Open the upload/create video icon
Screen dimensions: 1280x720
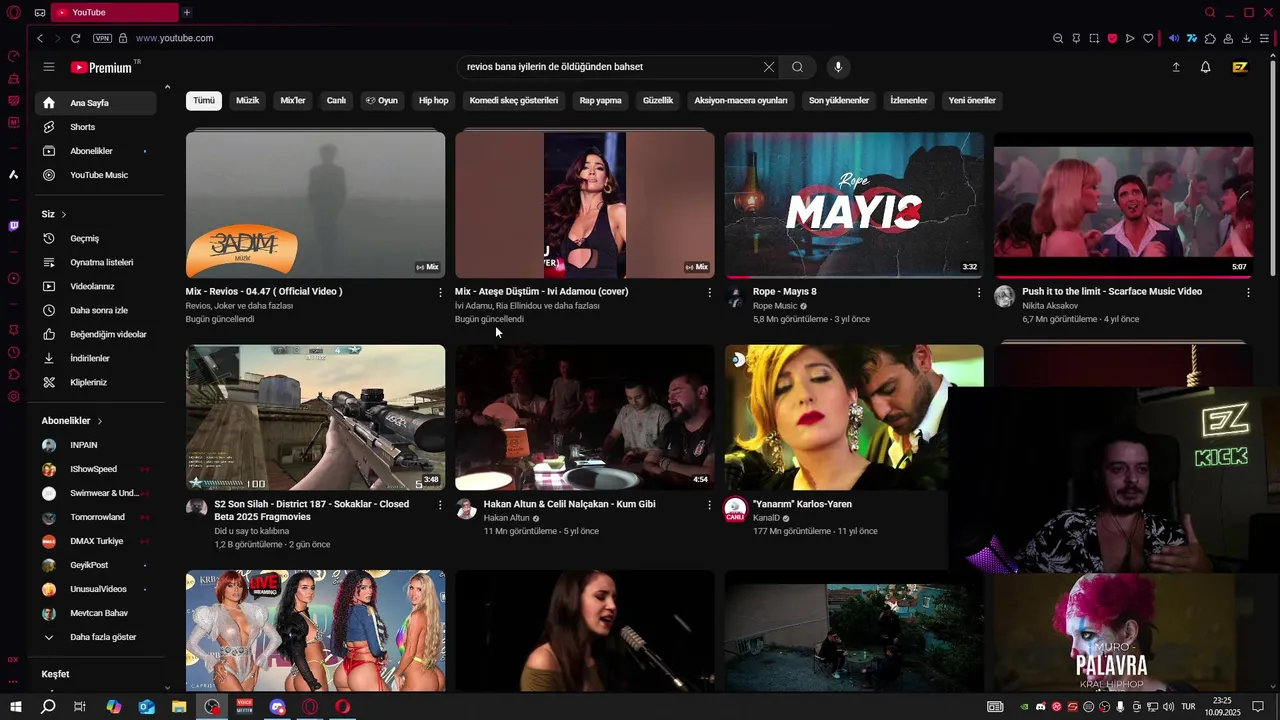[x=1176, y=67]
